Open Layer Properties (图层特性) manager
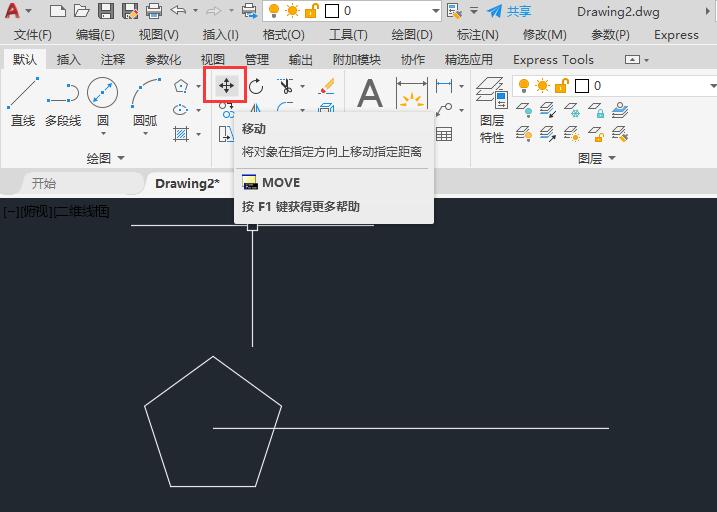This screenshot has width=717, height=512. 492,110
